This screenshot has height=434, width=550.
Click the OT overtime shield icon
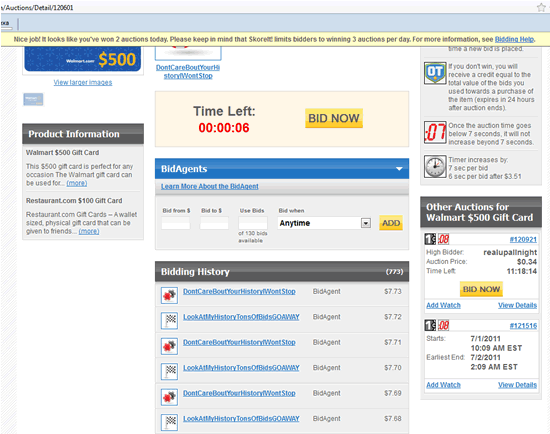pyautogui.click(x=435, y=73)
